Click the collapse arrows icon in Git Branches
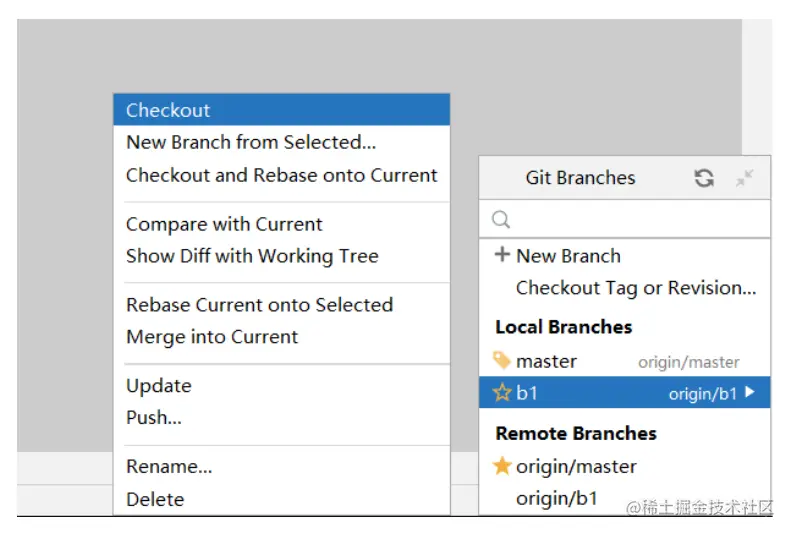791x534 pixels. point(745,178)
